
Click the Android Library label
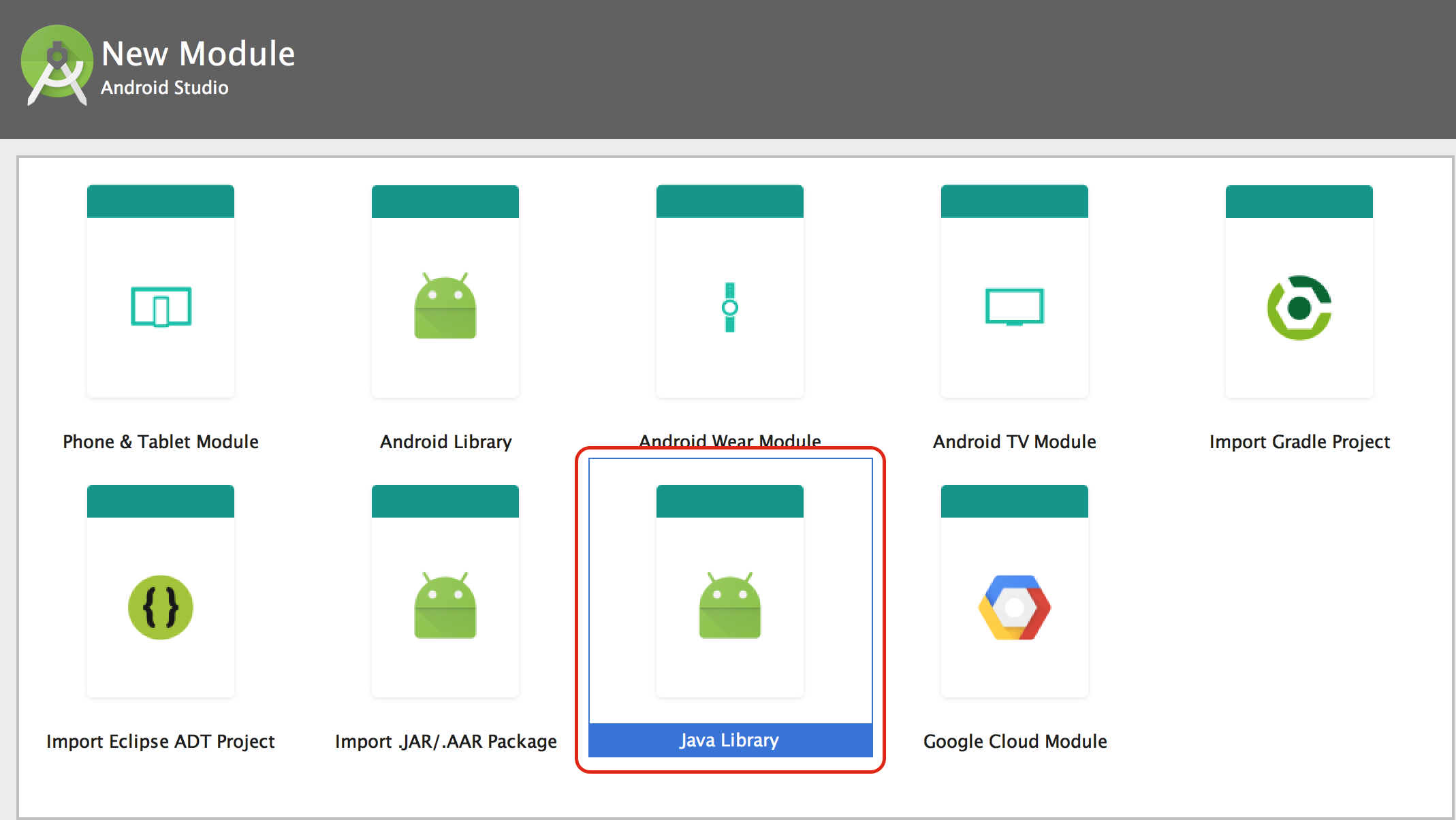pyautogui.click(x=446, y=442)
